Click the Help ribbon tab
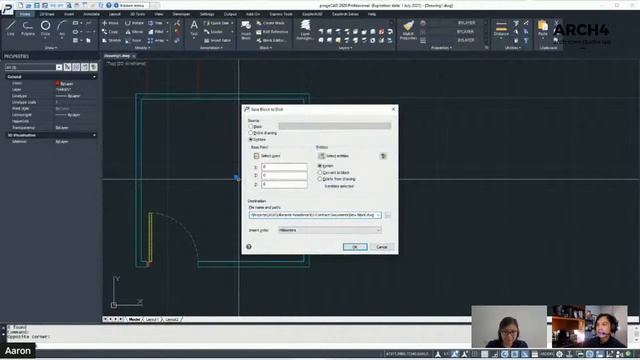This screenshot has width=640, height=360. tap(372, 14)
